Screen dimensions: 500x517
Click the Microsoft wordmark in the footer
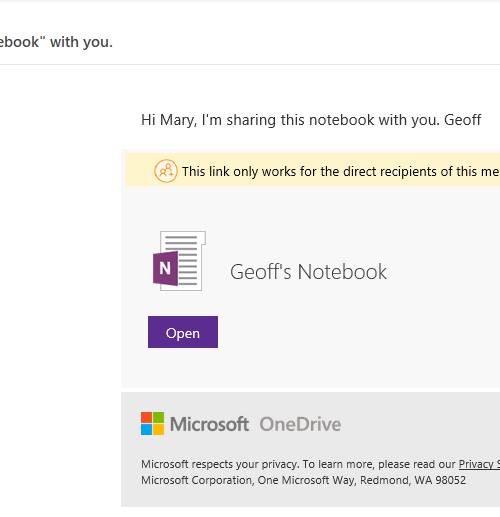coord(209,424)
